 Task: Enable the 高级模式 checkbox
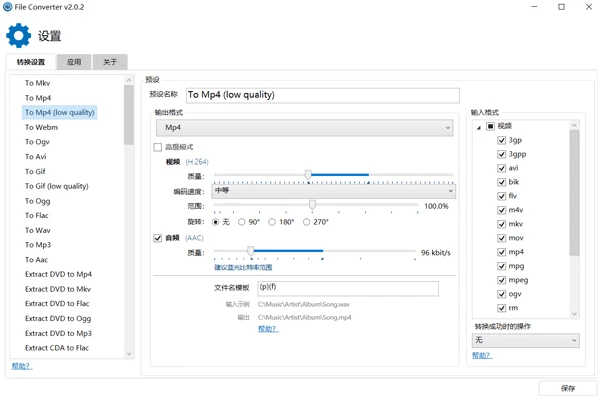(158, 147)
